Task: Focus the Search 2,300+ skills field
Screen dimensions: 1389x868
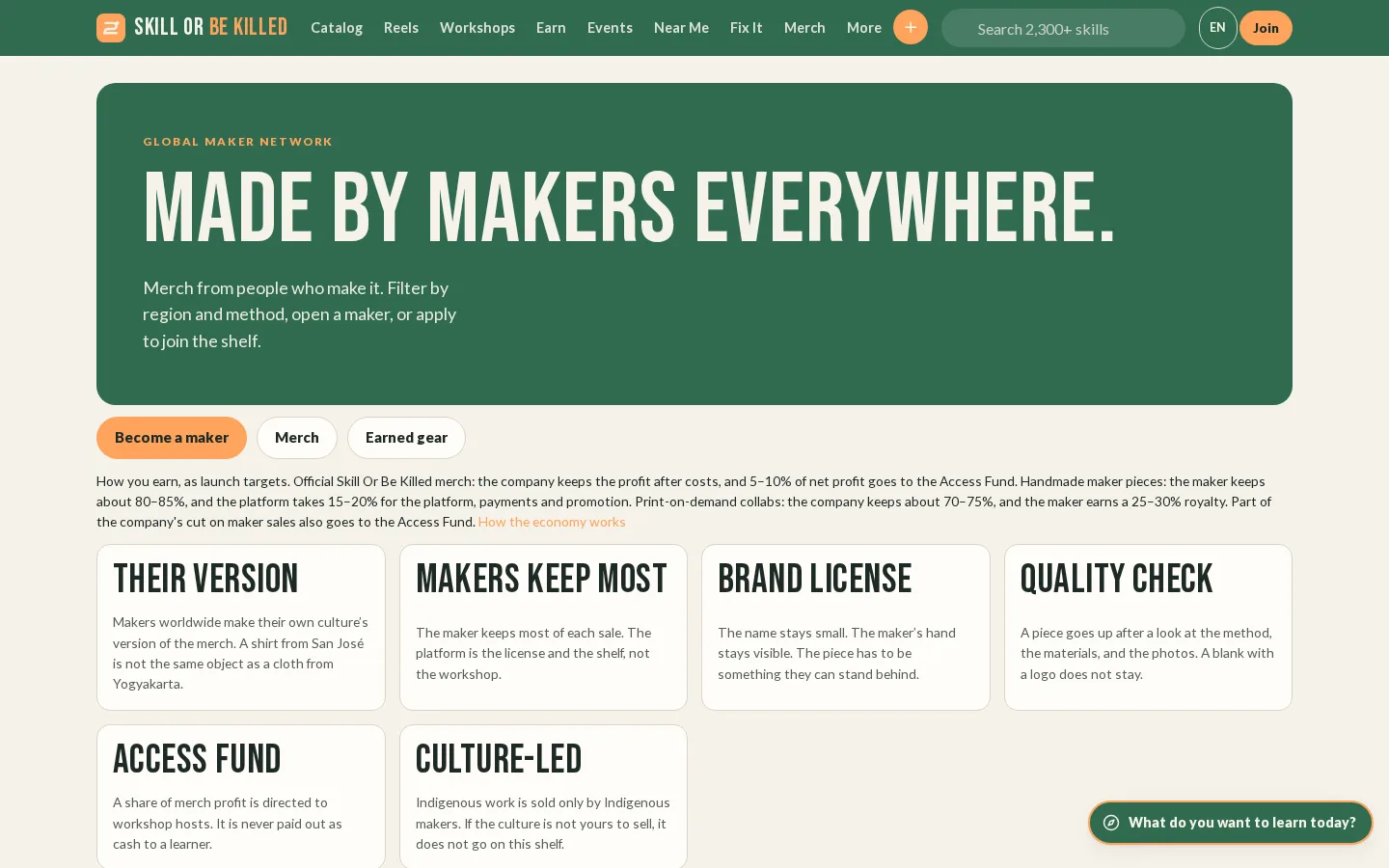Action: pos(1063,28)
